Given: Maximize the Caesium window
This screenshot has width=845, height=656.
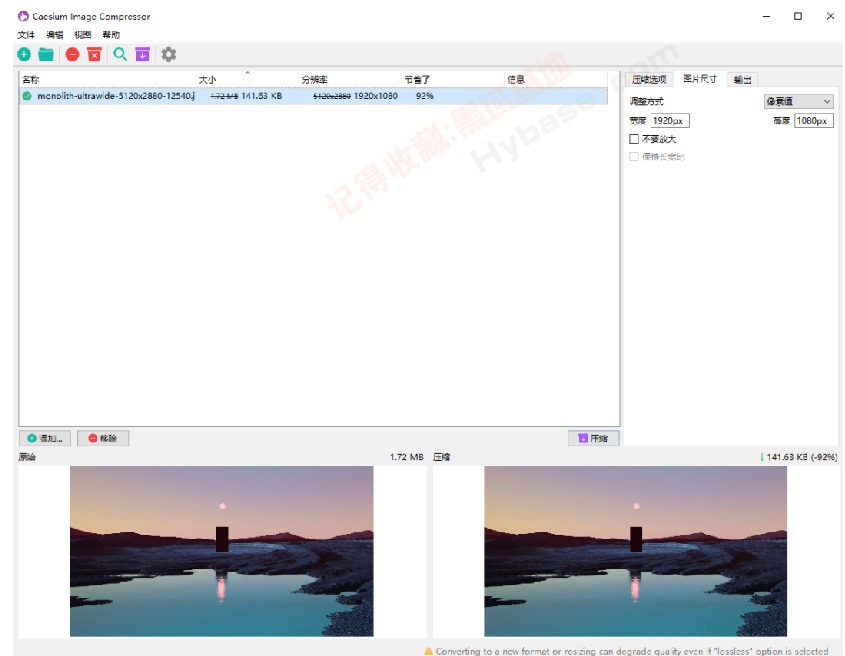Looking at the screenshot, I should pos(798,16).
